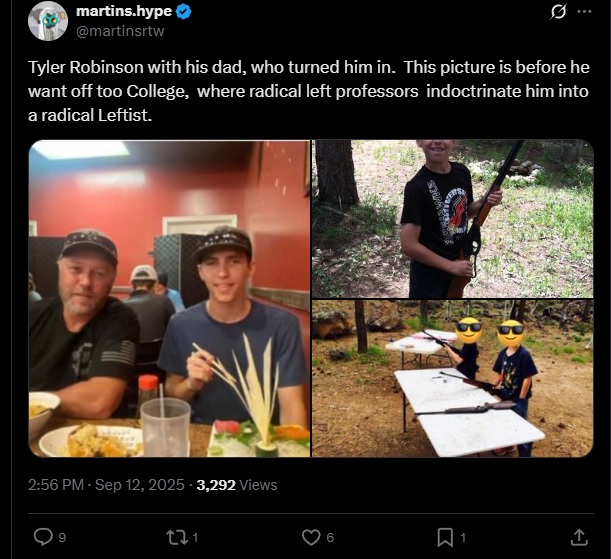Open the martins.hype profile avatar

48,20
